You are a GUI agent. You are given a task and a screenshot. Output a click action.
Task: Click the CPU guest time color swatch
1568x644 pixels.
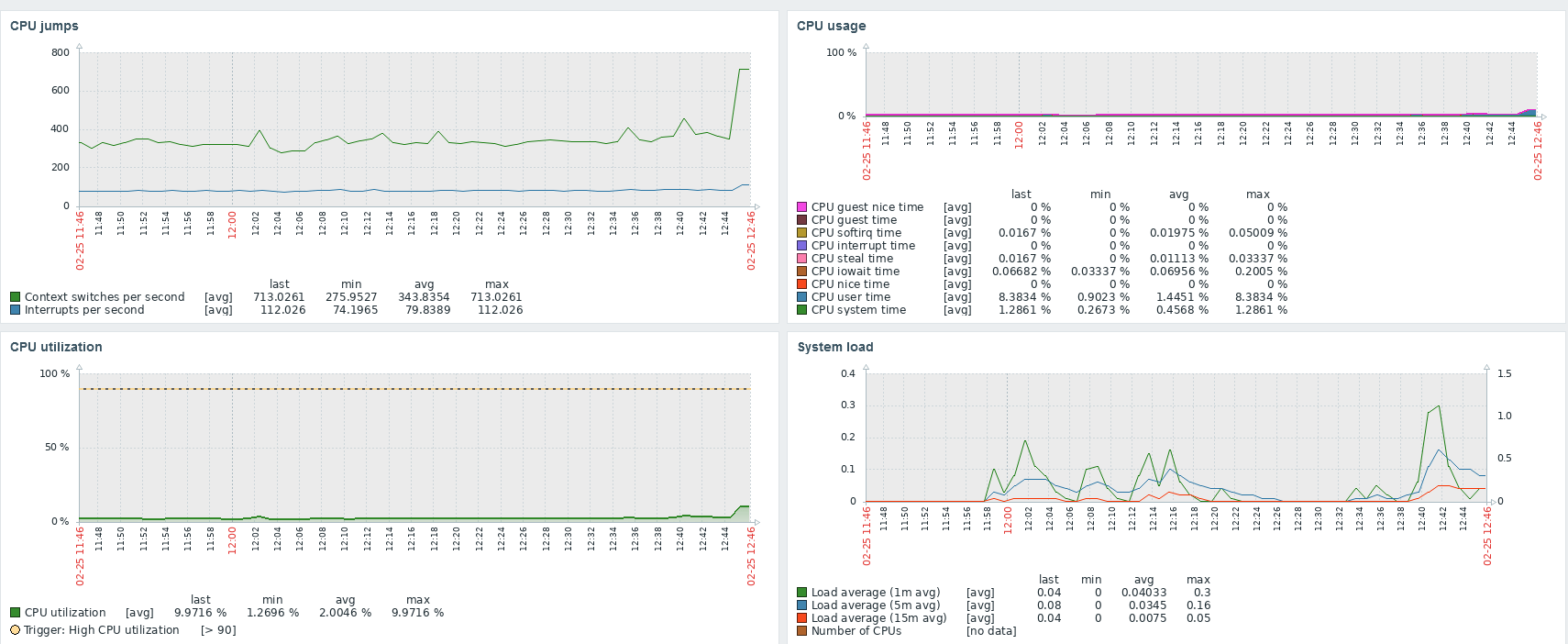[802, 220]
